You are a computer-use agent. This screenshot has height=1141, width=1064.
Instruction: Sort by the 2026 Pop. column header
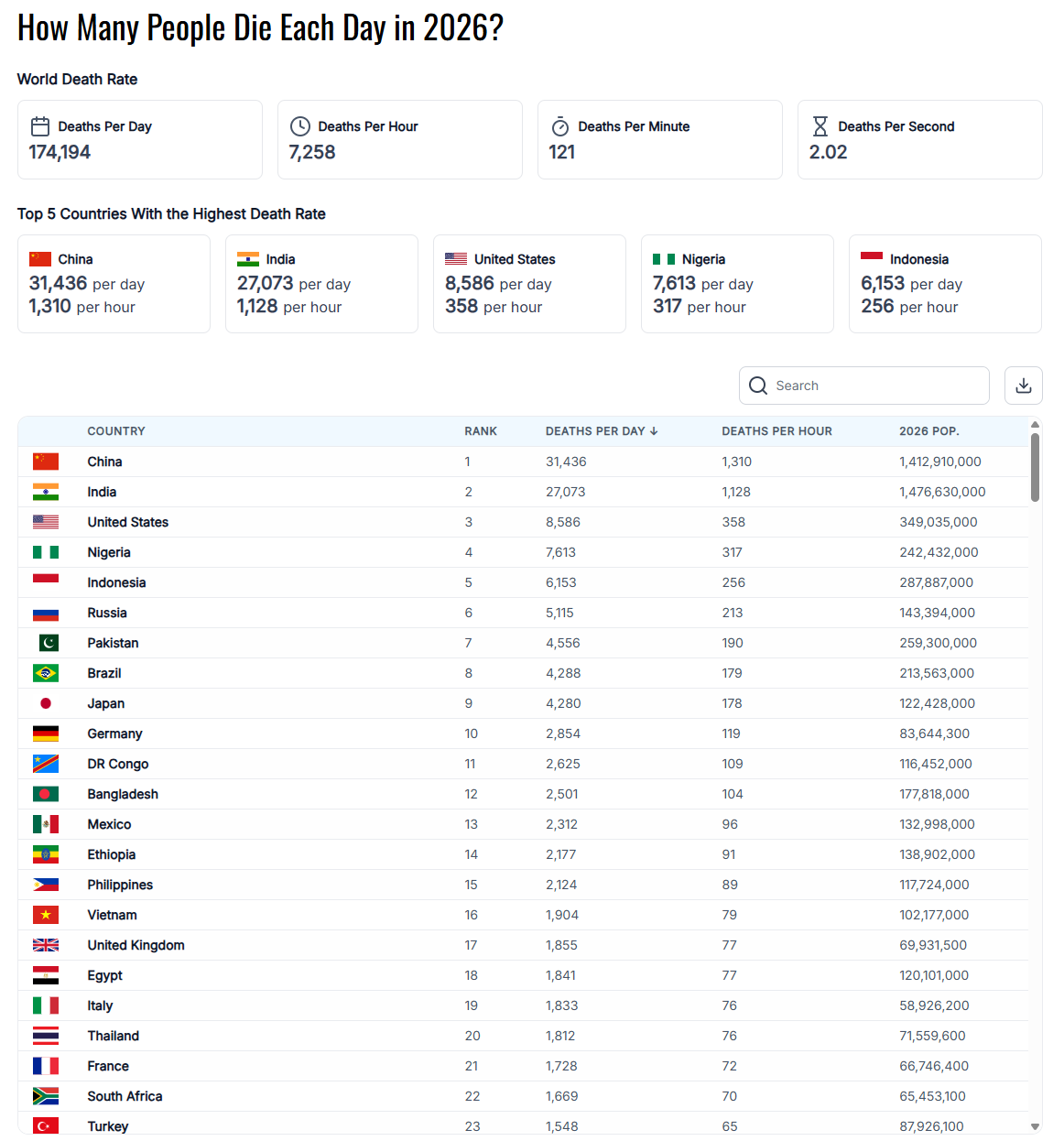pyautogui.click(x=928, y=431)
